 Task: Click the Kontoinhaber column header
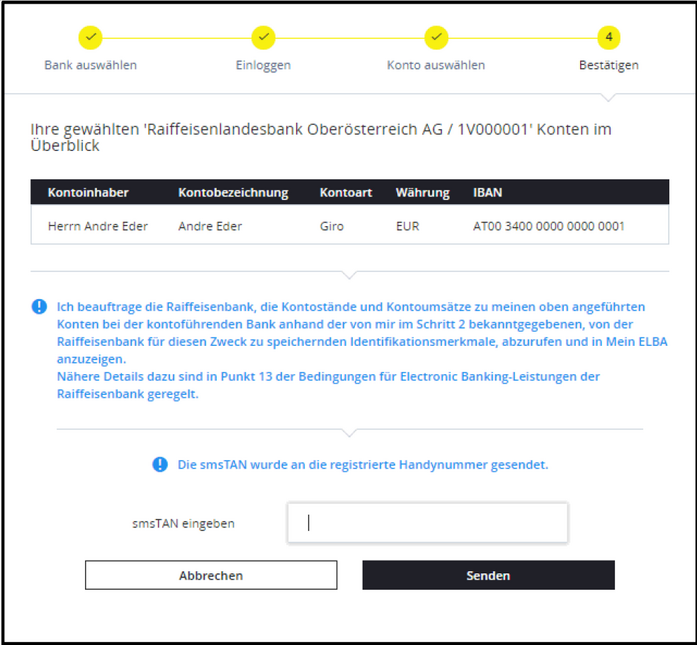coord(88,192)
